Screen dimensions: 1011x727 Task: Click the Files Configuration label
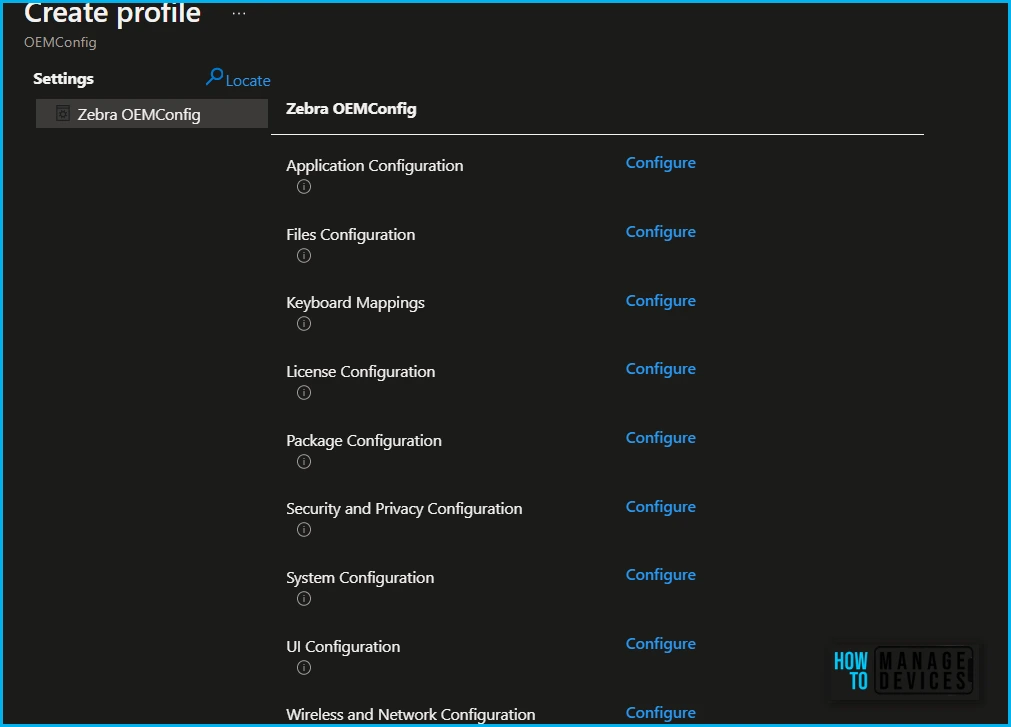351,235
